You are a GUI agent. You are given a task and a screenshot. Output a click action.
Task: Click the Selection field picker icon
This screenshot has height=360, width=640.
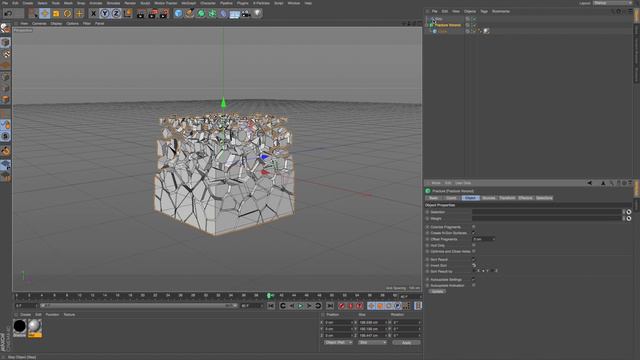click(x=629, y=212)
